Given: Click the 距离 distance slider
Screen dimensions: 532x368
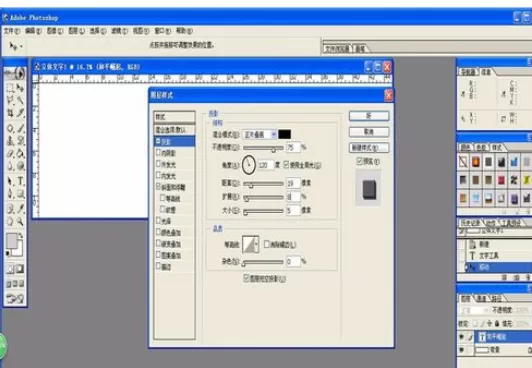Looking at the screenshot, I should 263,183.
